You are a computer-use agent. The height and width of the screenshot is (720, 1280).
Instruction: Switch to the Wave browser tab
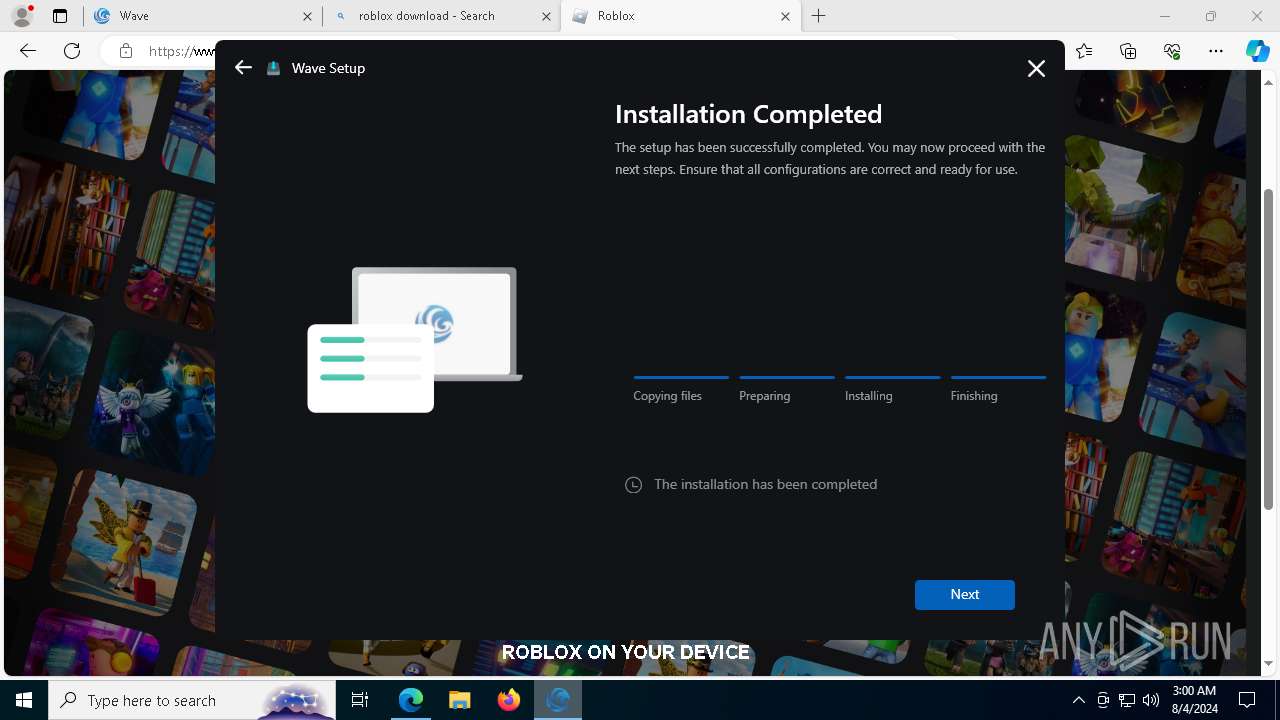coord(203,16)
